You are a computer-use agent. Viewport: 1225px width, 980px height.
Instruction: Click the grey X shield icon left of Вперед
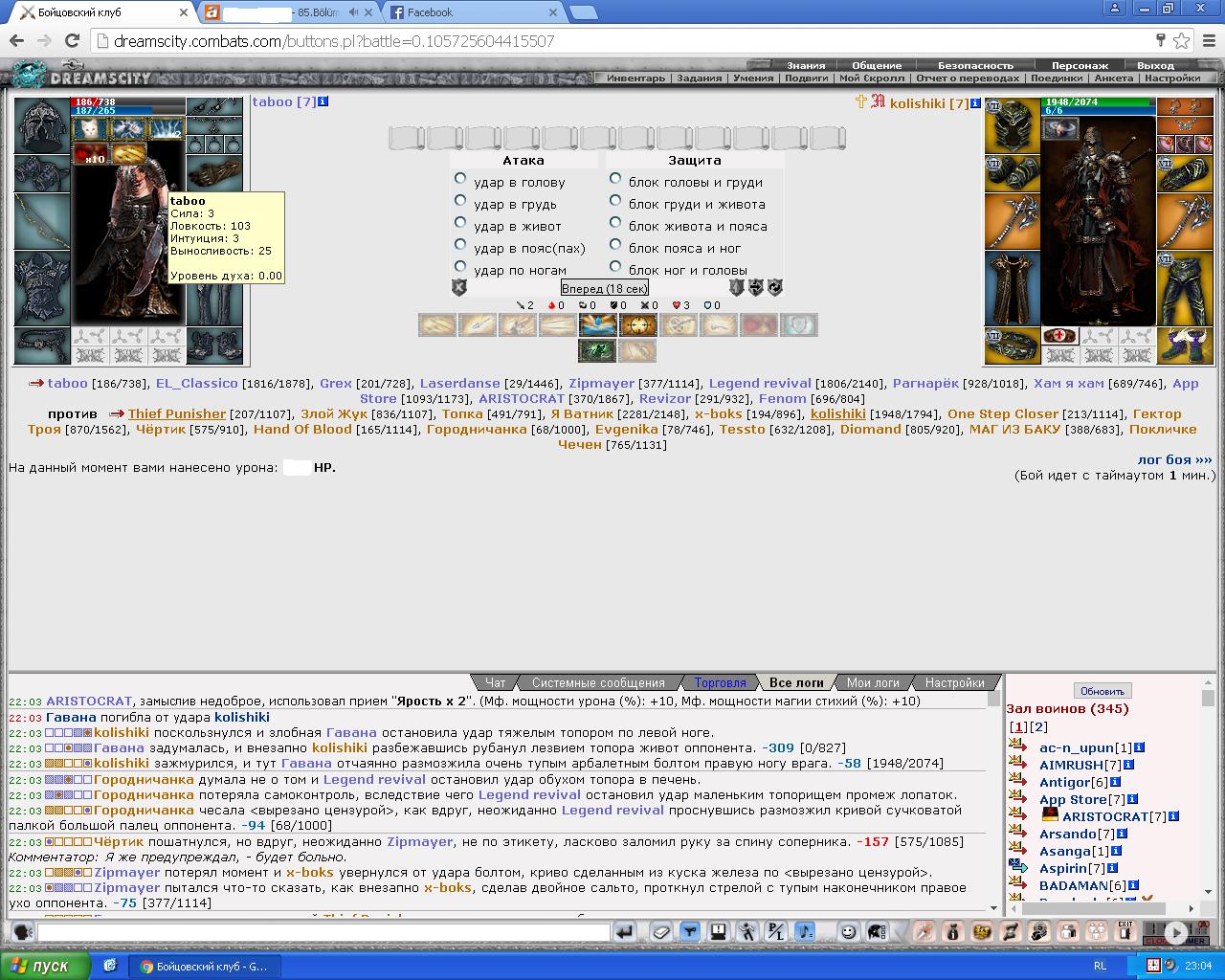click(x=458, y=287)
